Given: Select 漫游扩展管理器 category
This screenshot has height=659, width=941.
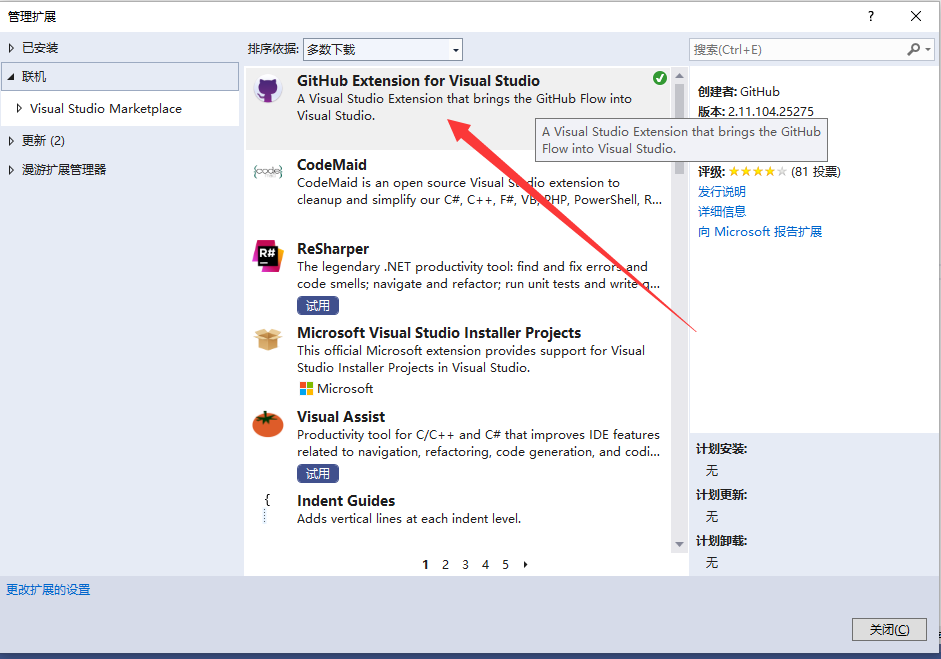Looking at the screenshot, I should [64, 170].
